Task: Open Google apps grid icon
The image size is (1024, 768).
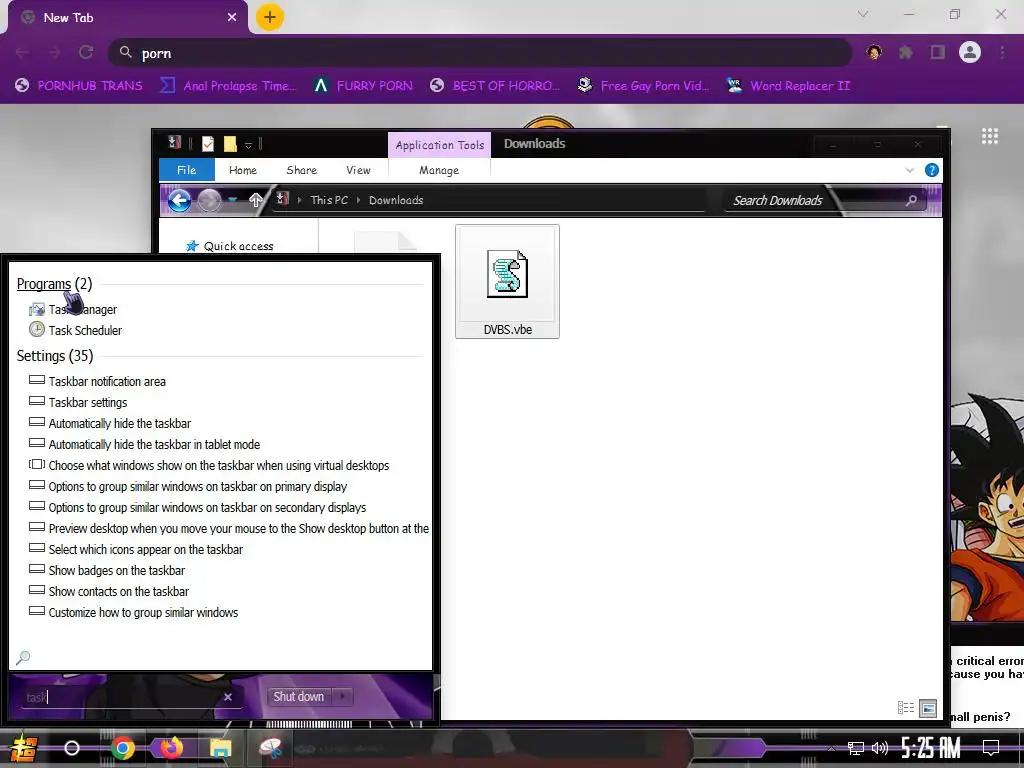Action: [x=989, y=136]
